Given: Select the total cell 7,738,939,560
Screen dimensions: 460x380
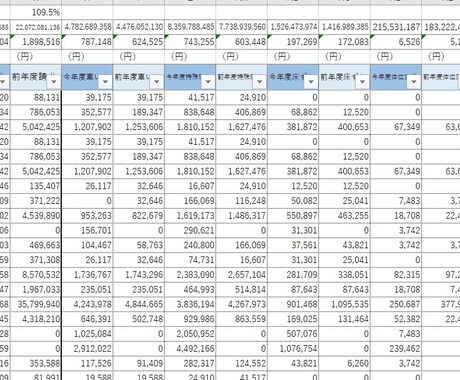Looking at the screenshot, I should coord(242,27).
